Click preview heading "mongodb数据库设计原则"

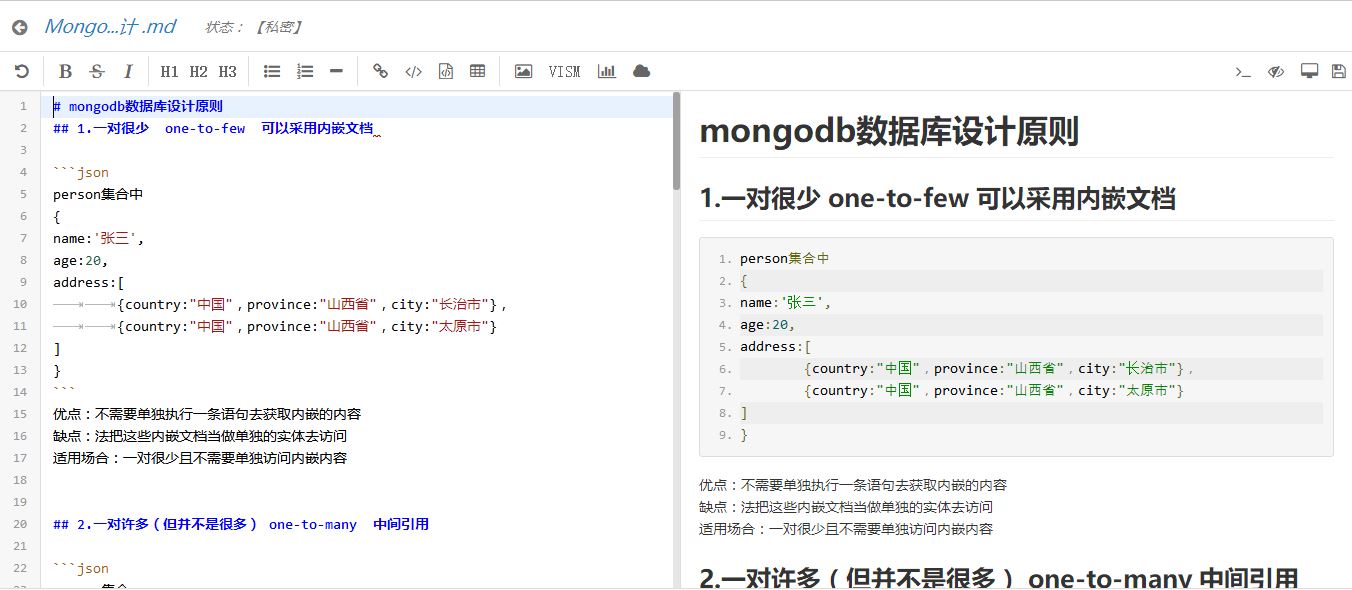pos(889,132)
